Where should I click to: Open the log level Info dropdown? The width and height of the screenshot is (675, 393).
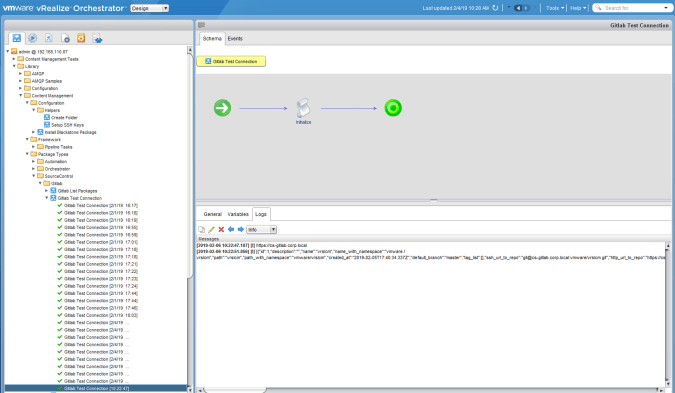(x=262, y=229)
